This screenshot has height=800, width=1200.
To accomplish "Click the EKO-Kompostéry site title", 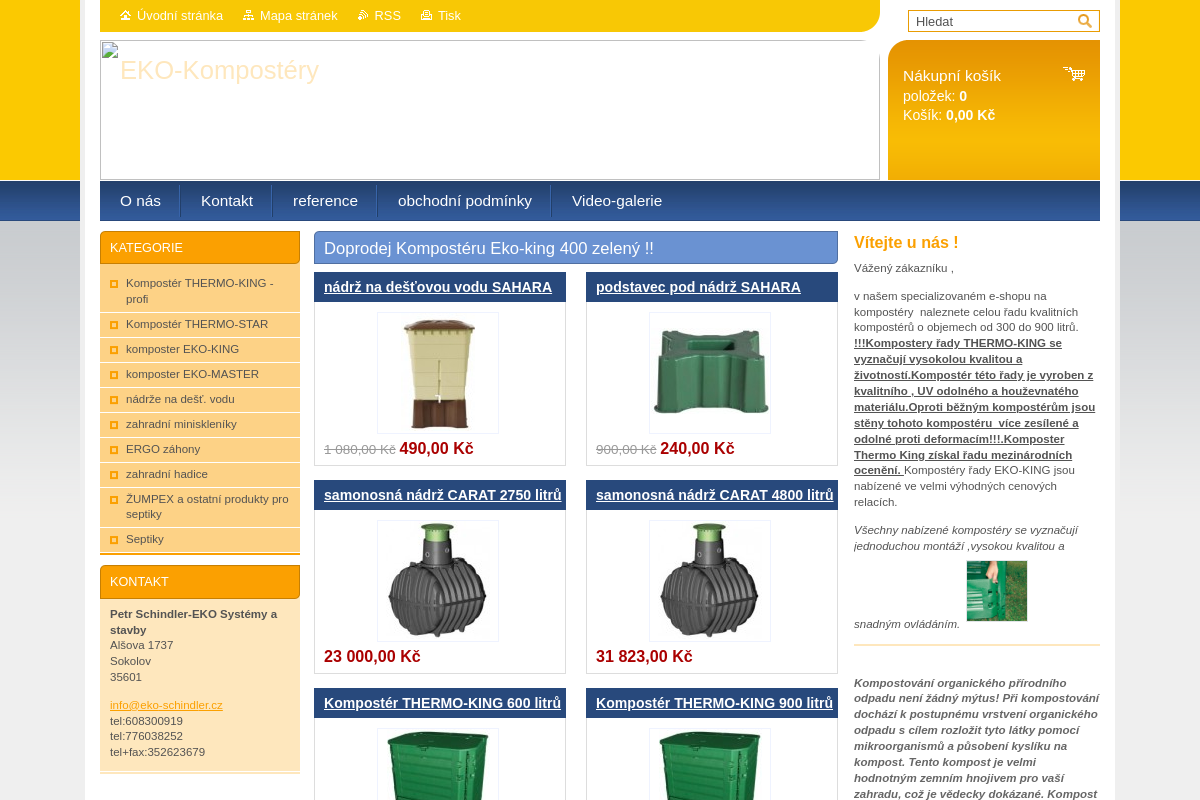I will pos(219,70).
